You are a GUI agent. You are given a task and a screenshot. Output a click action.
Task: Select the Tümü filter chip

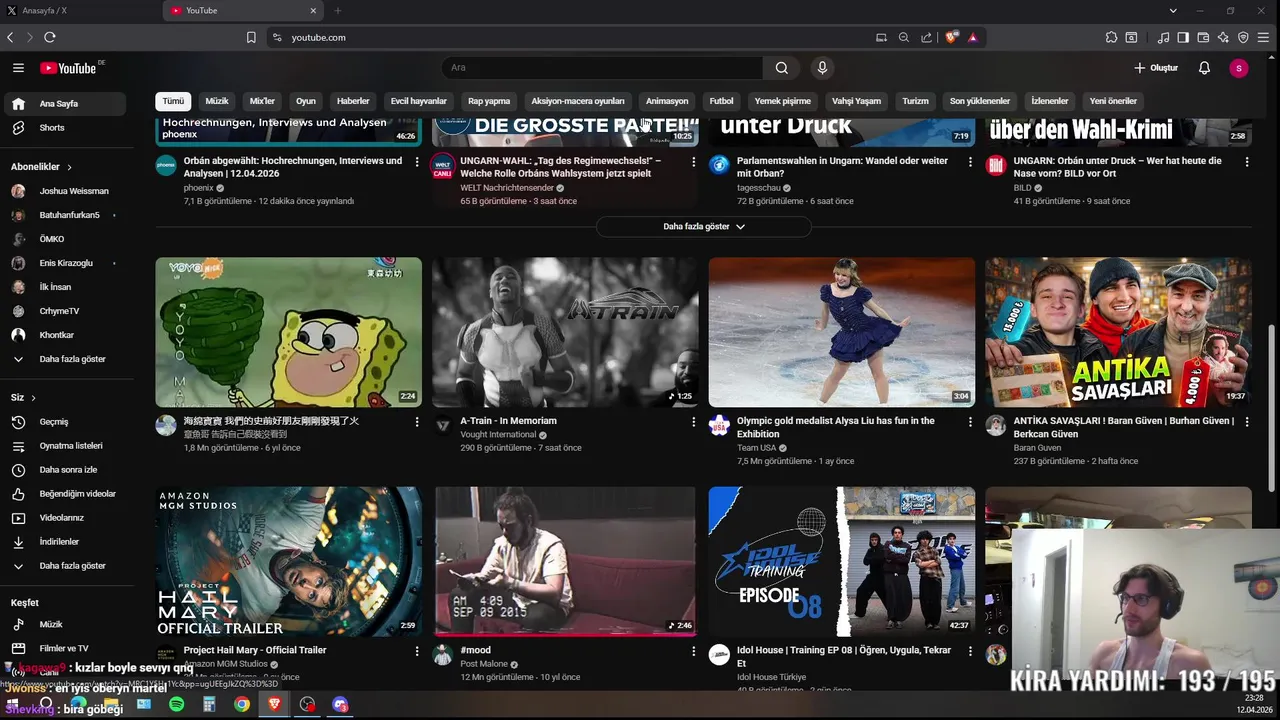(x=174, y=101)
